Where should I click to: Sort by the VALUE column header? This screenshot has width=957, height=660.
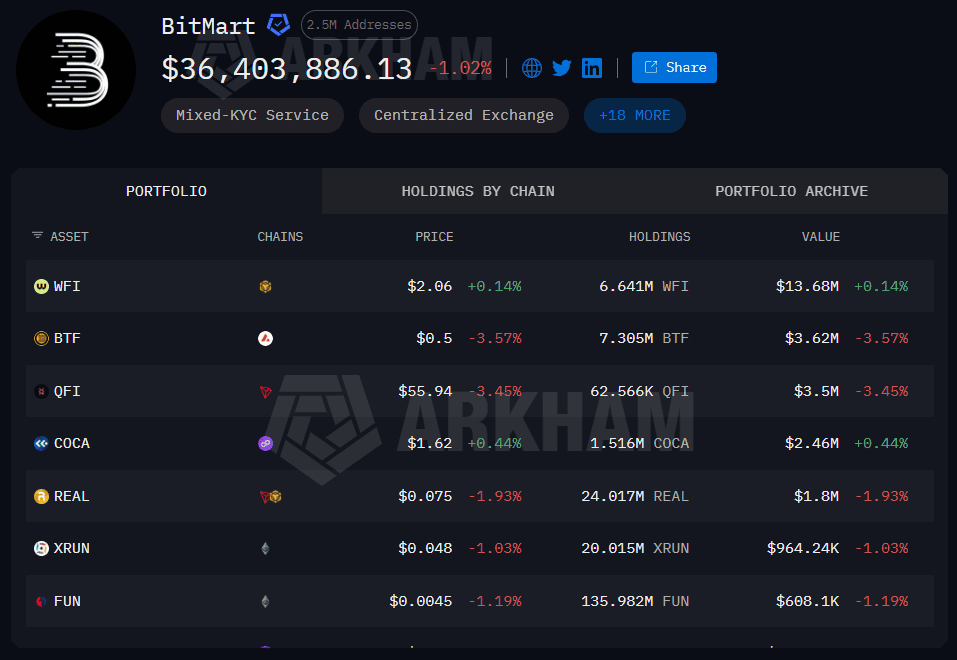820,237
